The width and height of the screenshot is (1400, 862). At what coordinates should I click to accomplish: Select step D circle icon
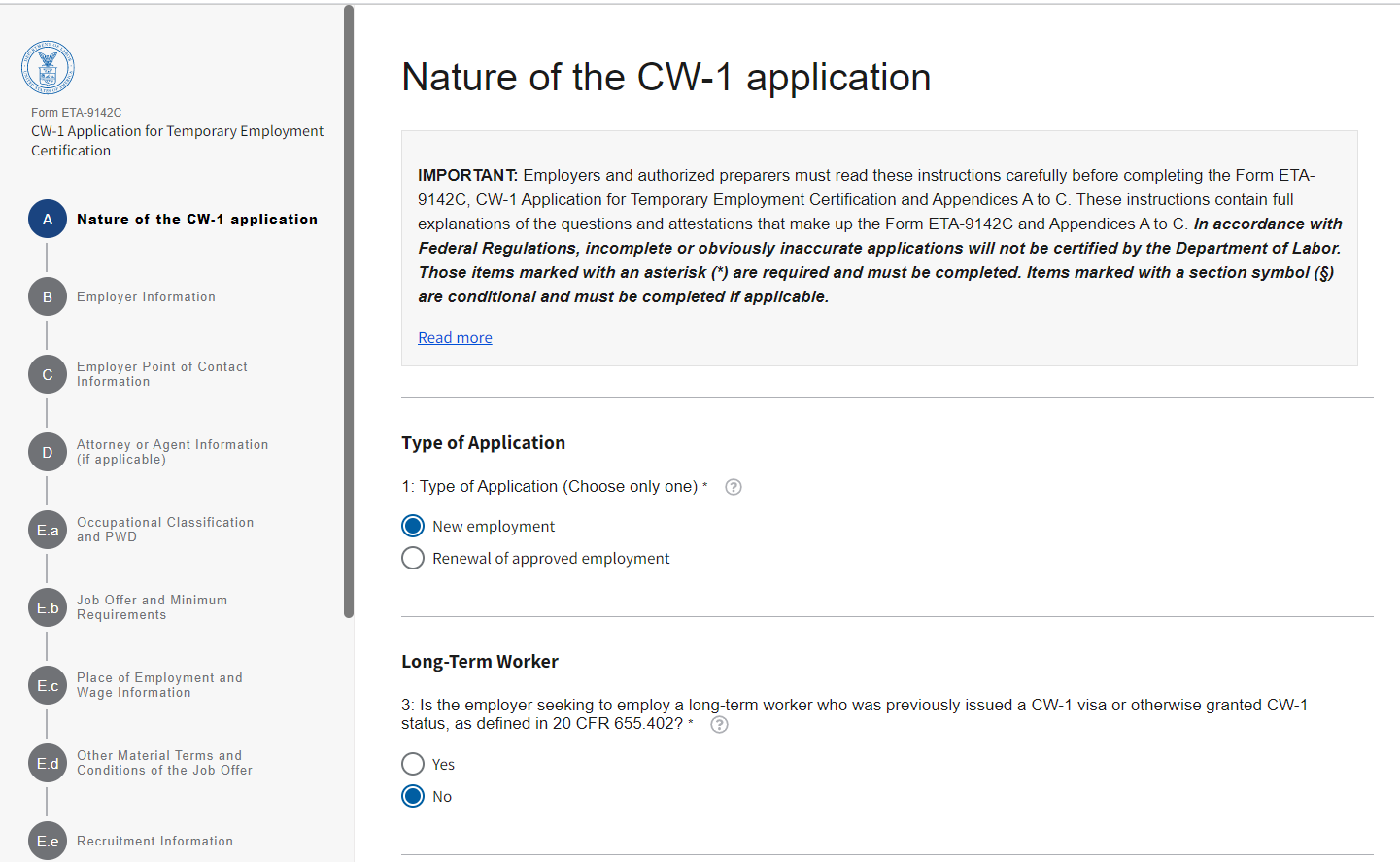(48, 452)
